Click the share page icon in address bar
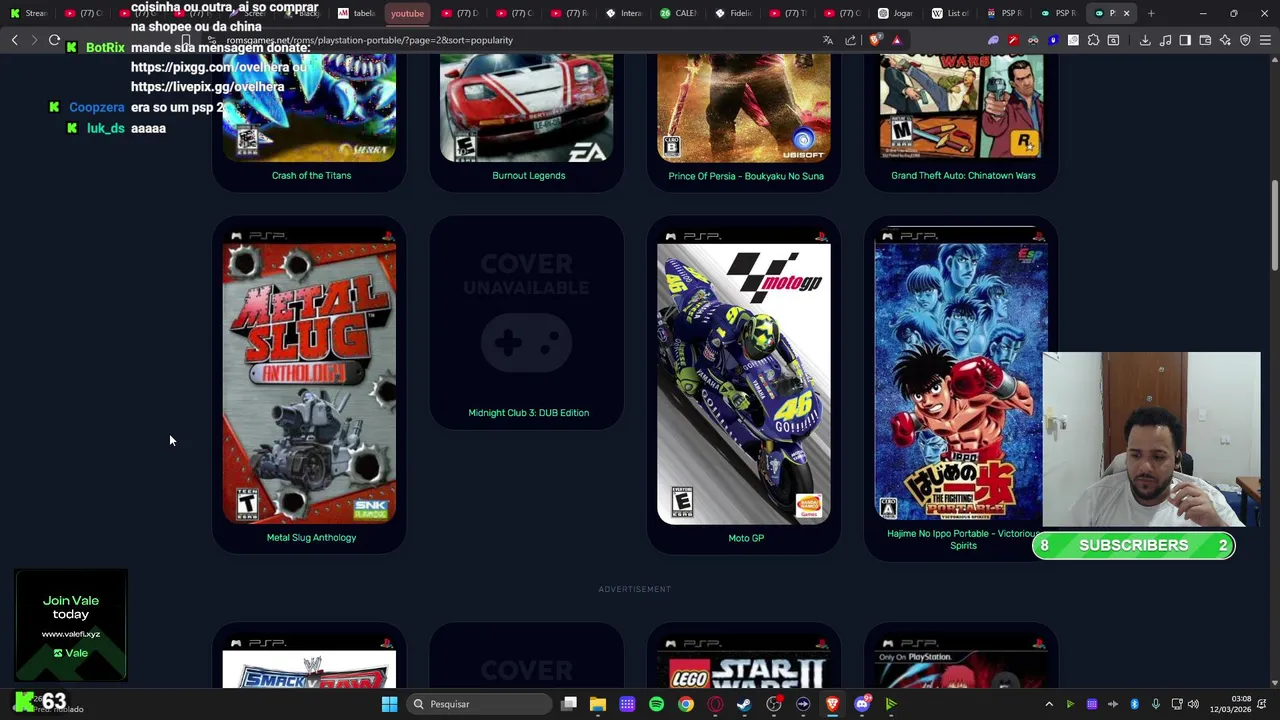The width and height of the screenshot is (1280, 720). click(850, 40)
